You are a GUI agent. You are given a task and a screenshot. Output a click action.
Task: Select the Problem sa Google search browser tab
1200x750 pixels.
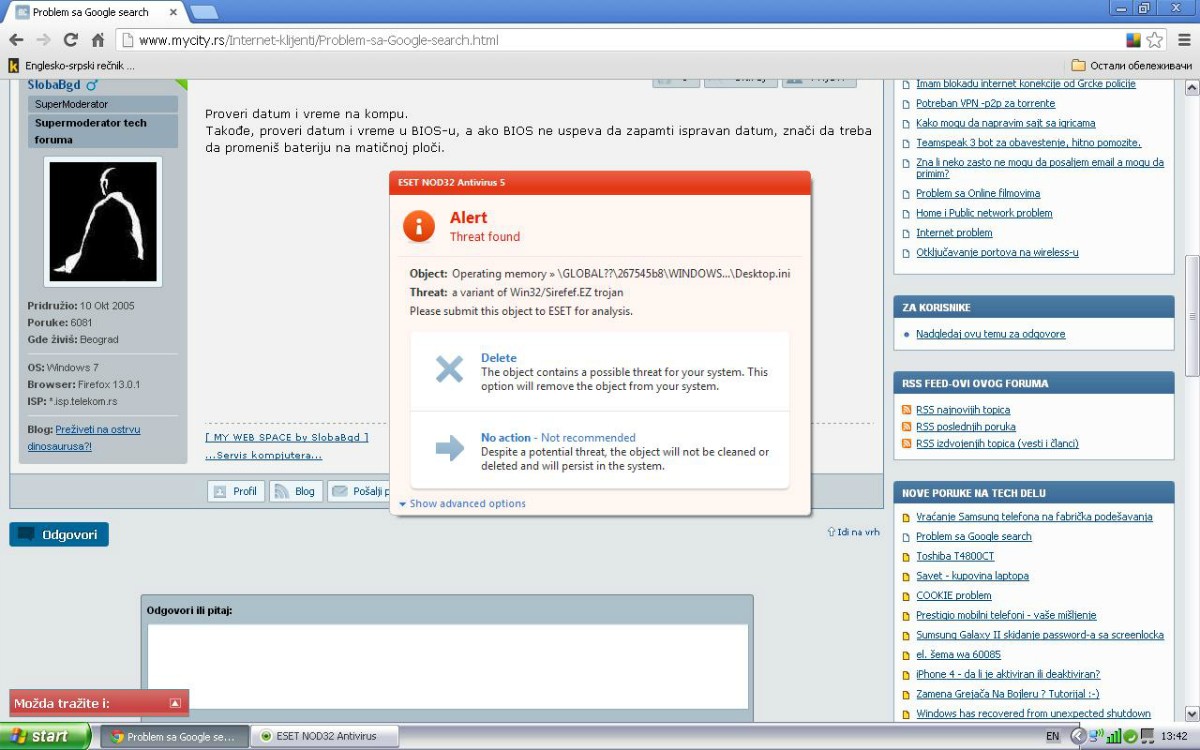click(x=95, y=12)
